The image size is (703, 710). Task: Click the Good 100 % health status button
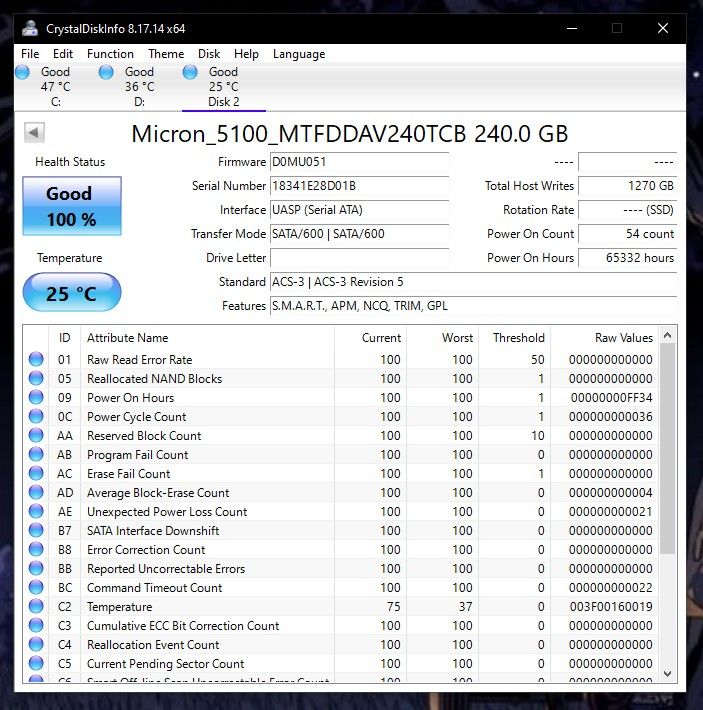click(72, 206)
